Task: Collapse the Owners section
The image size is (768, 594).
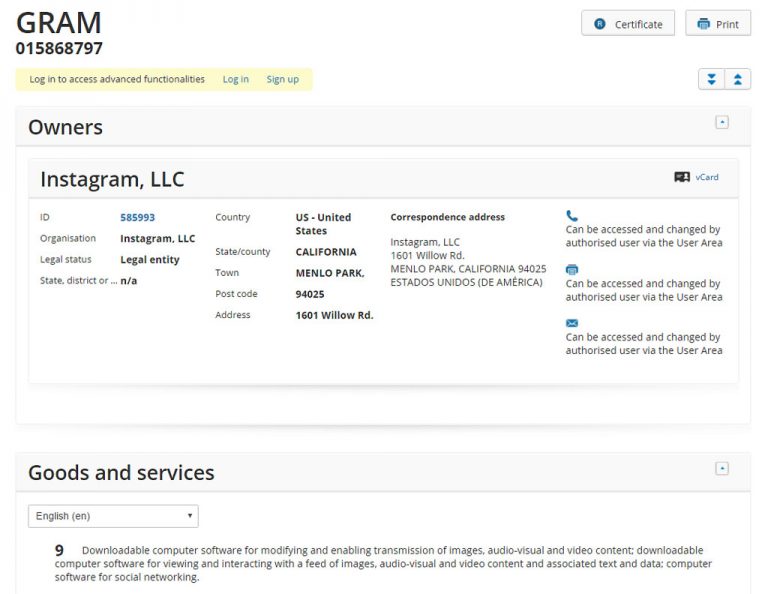Action: 722,122
